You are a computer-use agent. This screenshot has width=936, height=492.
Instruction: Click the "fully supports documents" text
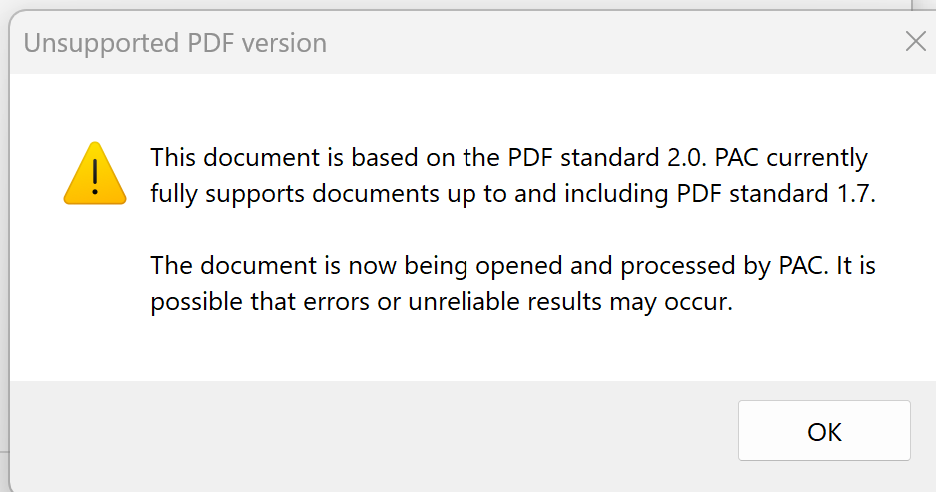(x=290, y=194)
